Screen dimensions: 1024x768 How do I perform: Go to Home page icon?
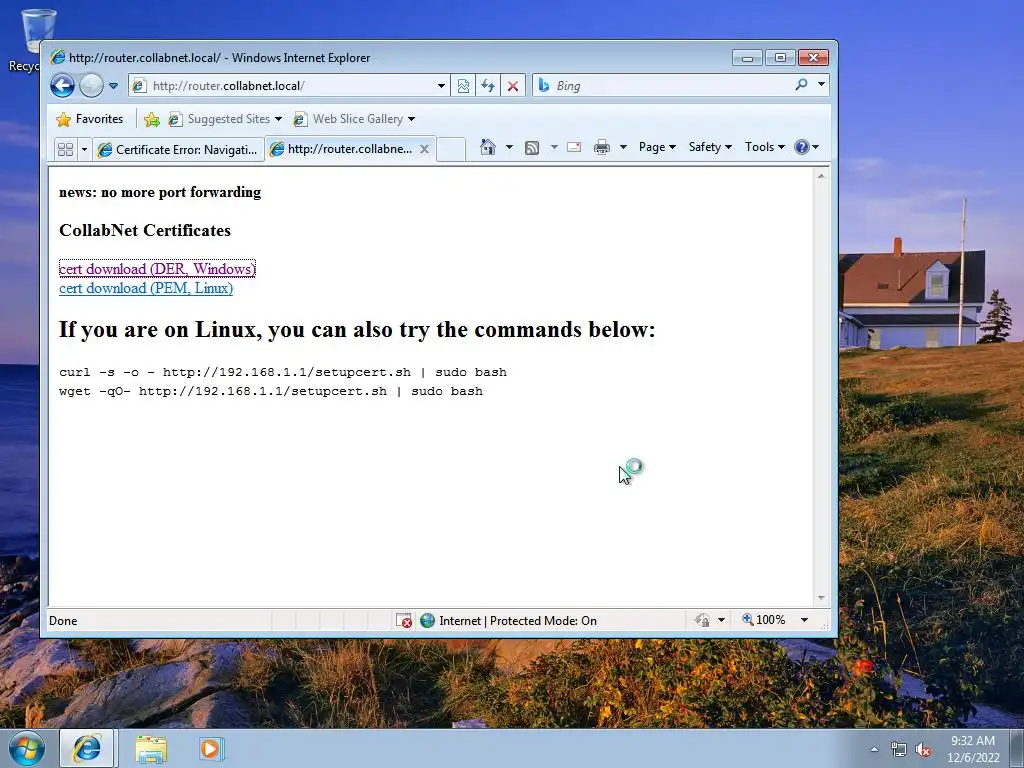click(488, 147)
